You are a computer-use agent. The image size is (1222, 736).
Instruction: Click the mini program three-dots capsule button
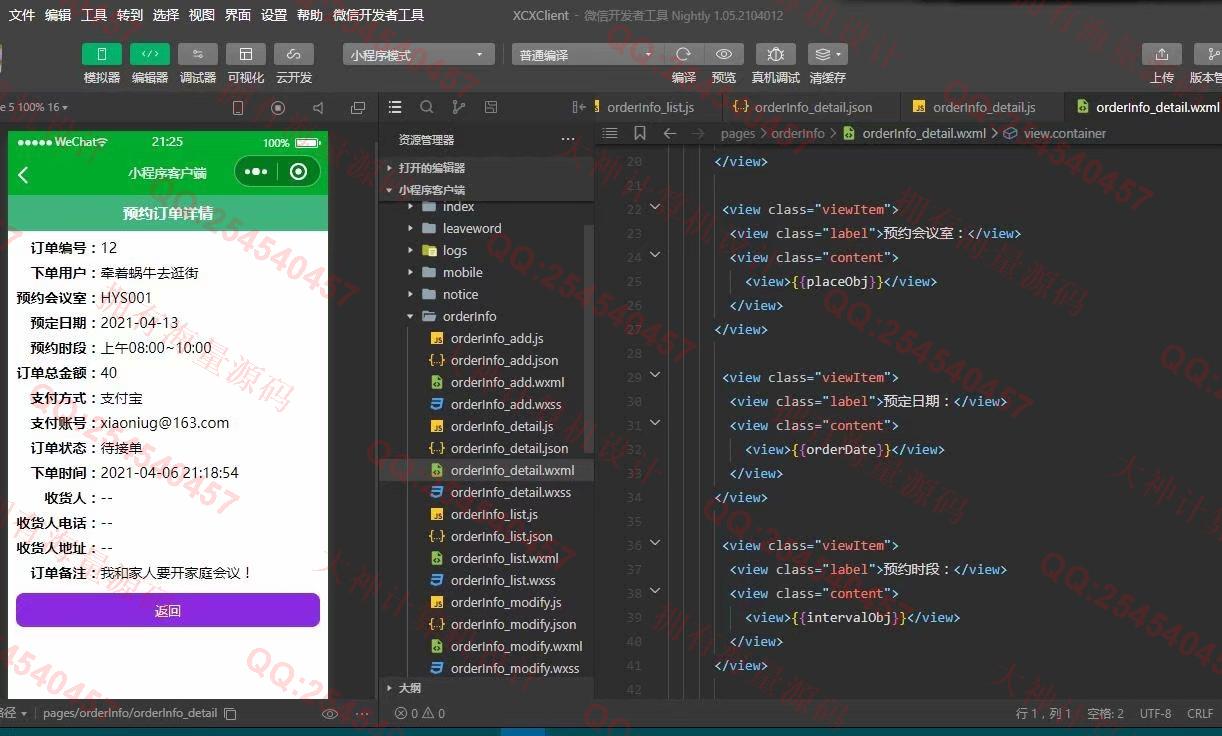click(256, 172)
